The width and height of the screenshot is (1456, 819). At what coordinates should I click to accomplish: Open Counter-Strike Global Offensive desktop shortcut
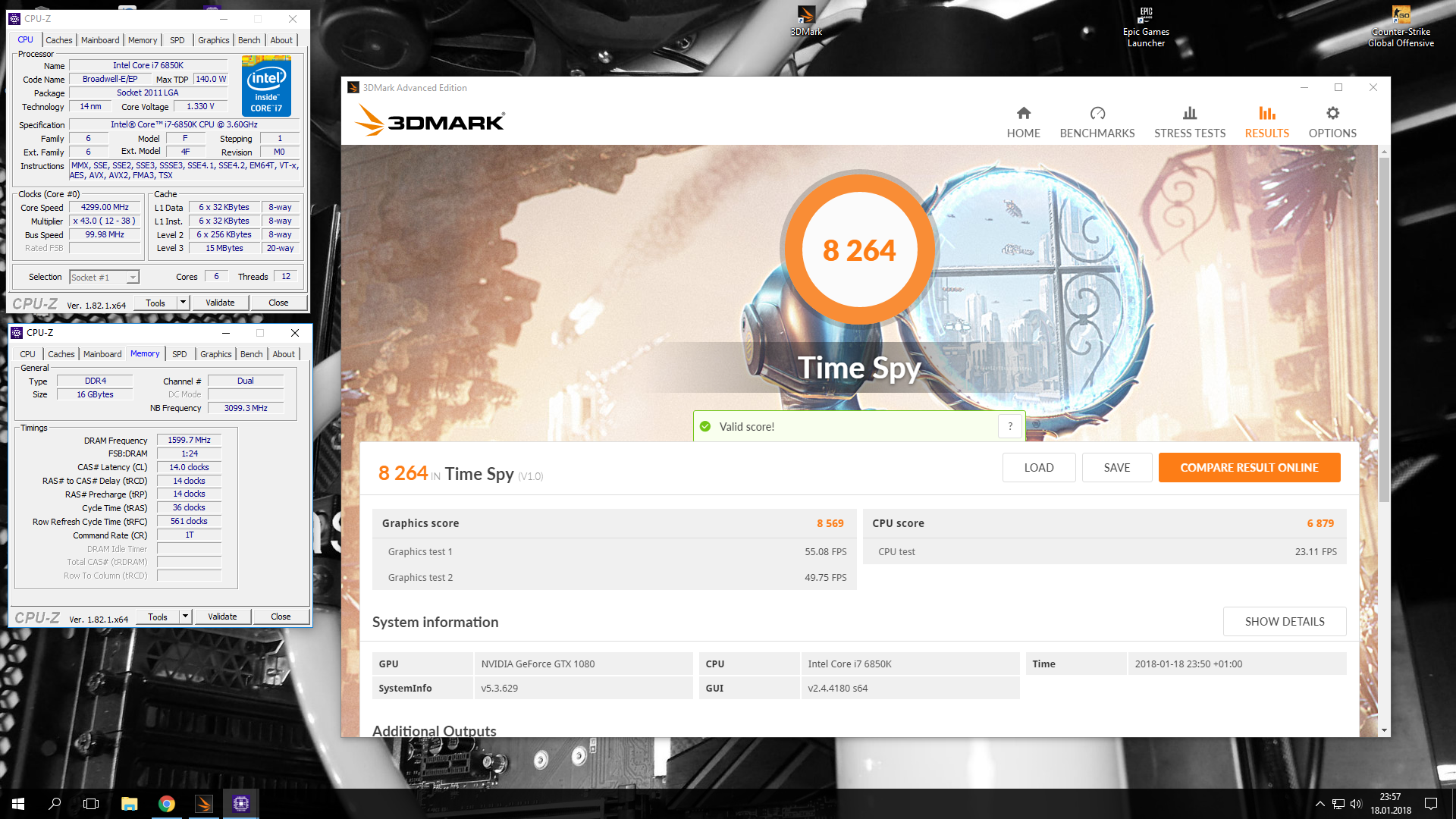click(1401, 27)
